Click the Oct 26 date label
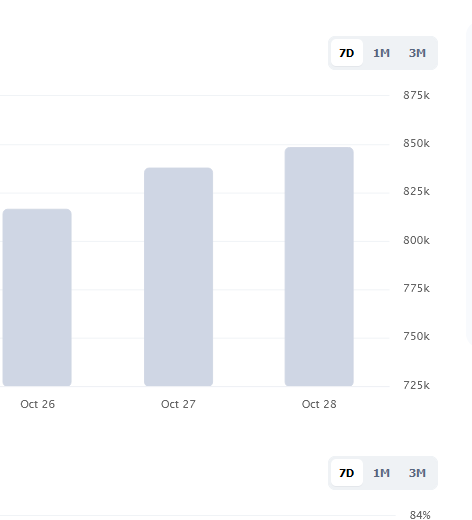The width and height of the screenshot is (472, 520). 38,404
